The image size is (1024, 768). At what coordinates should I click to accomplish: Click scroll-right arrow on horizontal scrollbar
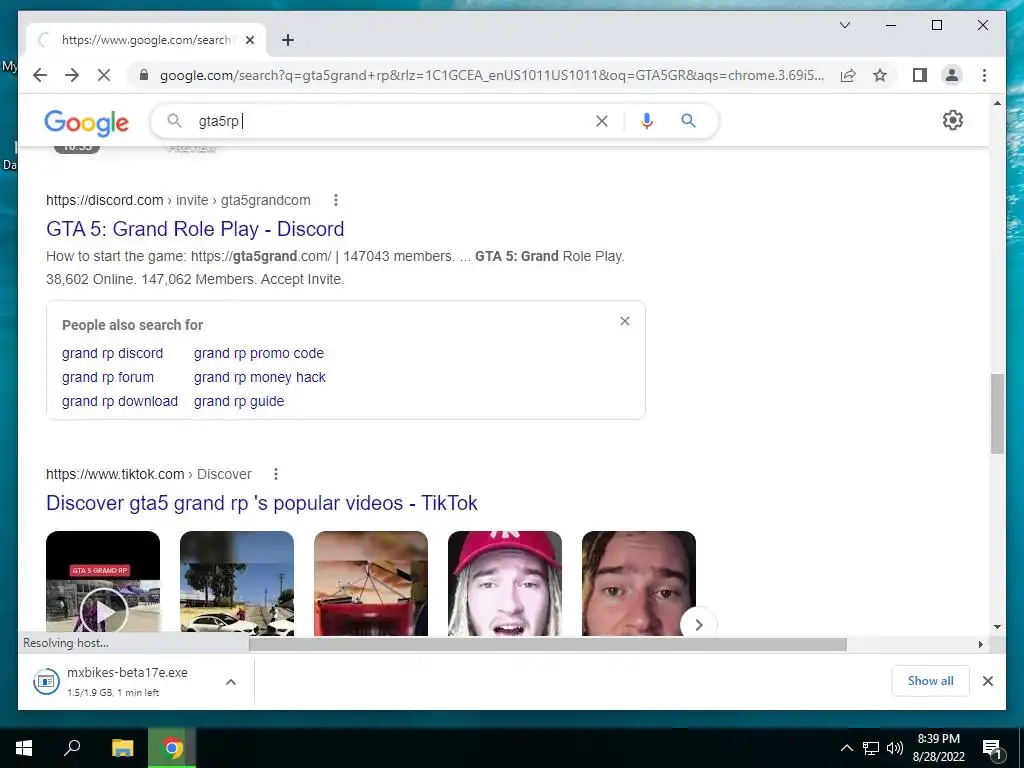pos(980,645)
